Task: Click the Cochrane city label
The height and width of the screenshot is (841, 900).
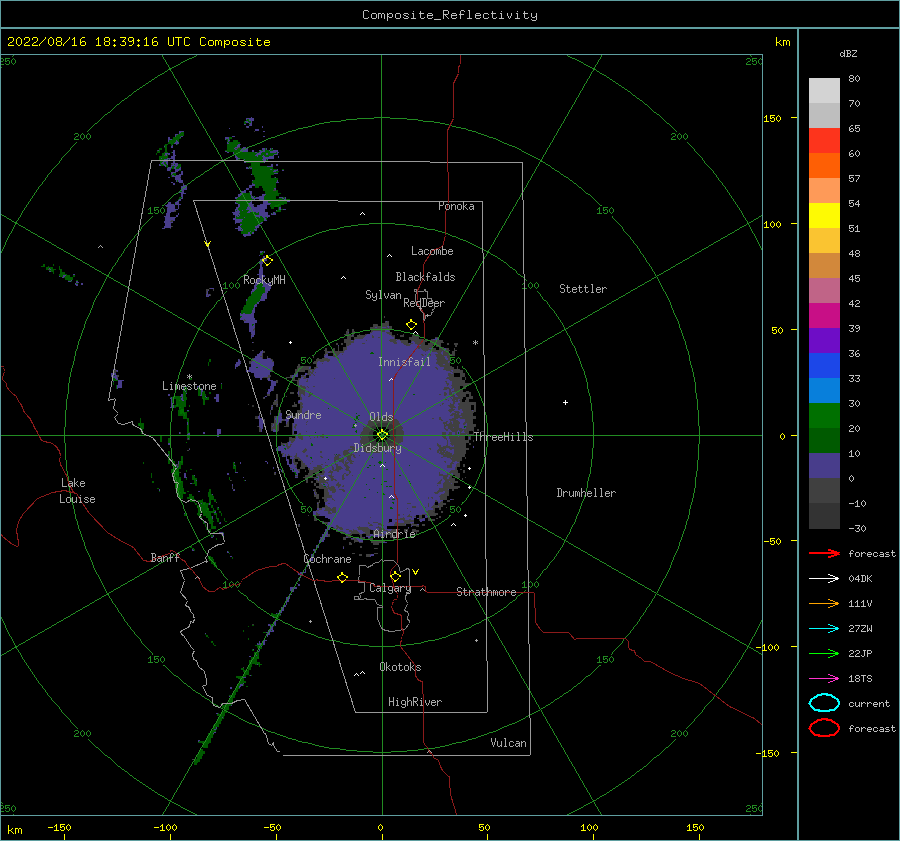Action: (x=327, y=559)
